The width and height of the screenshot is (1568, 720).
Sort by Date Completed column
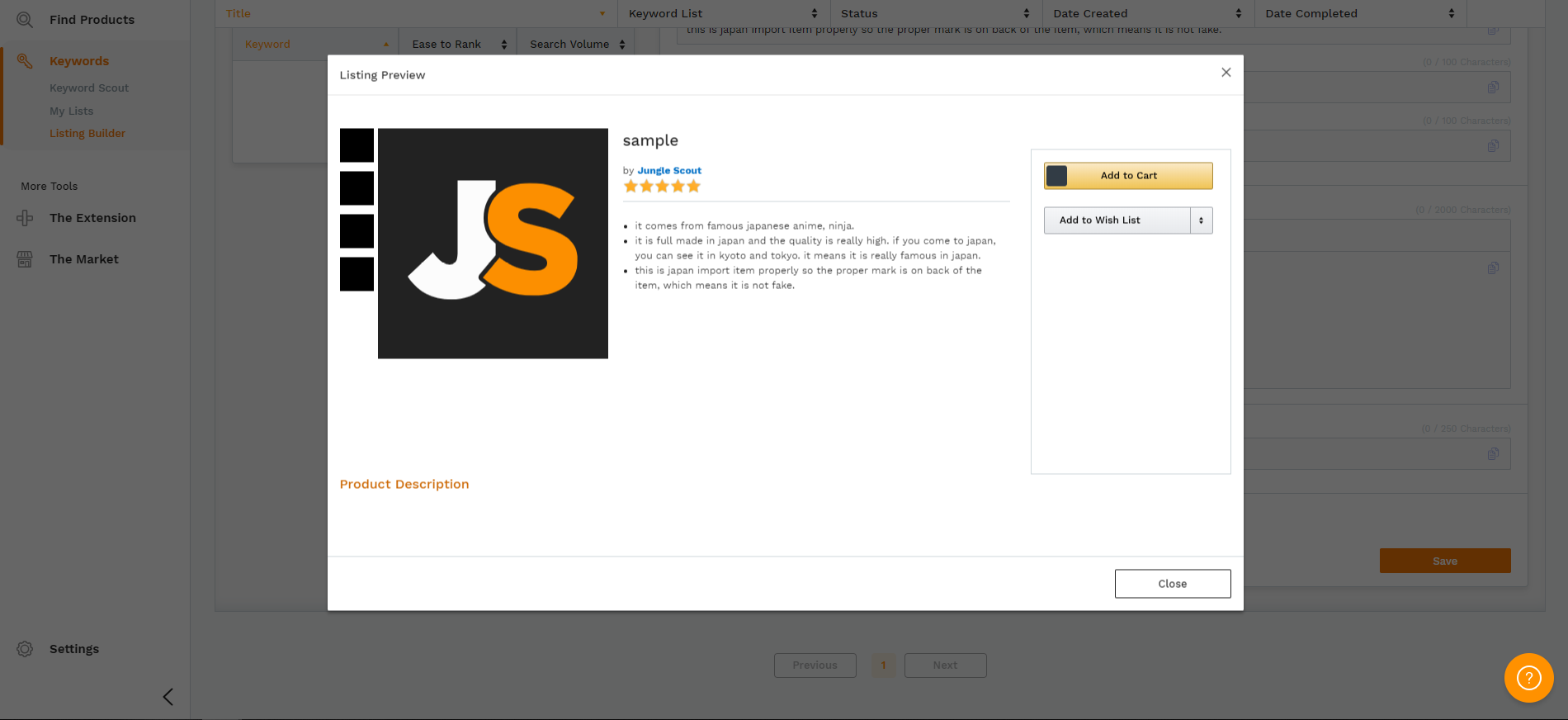tap(1360, 13)
